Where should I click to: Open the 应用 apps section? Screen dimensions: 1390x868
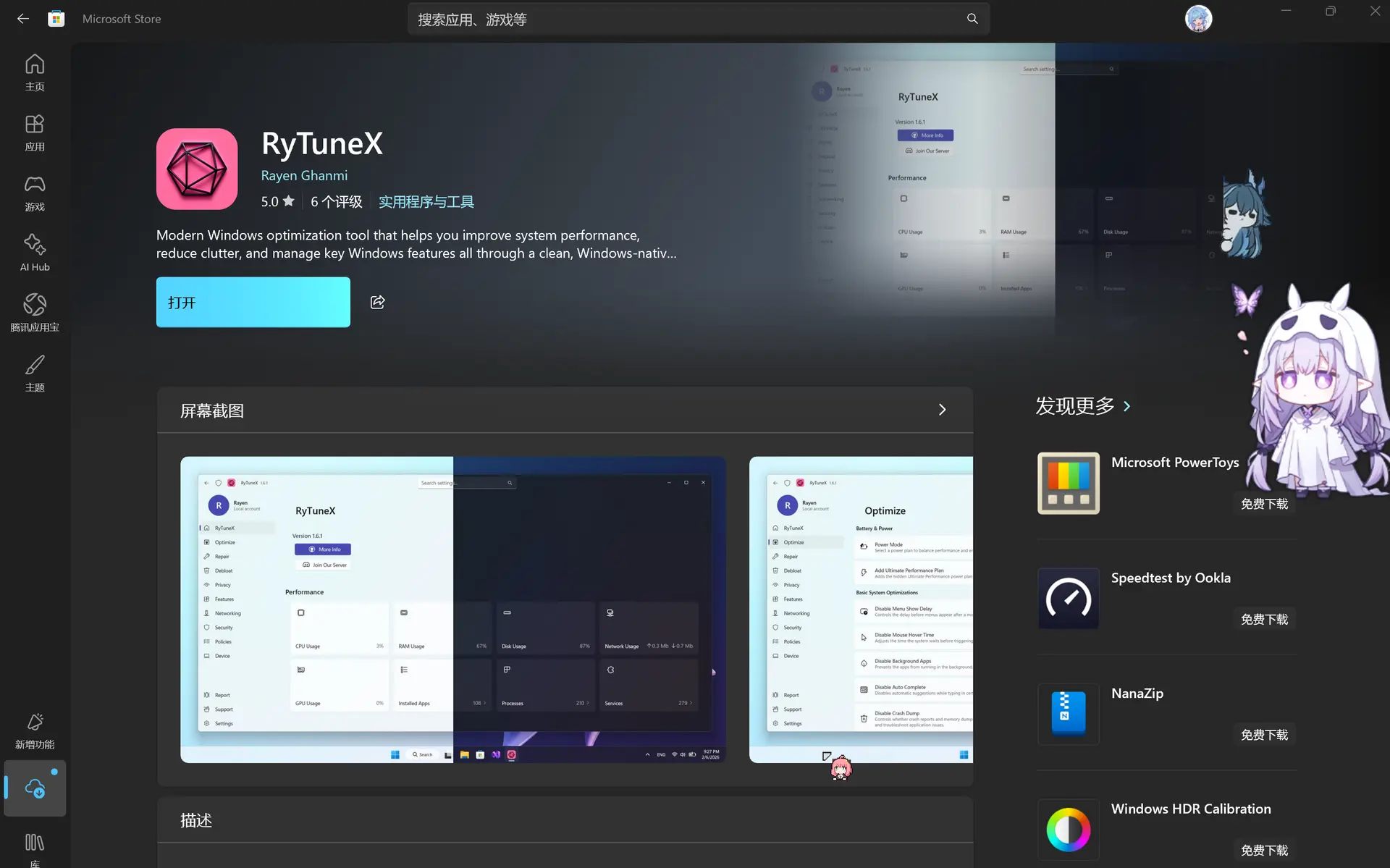[35, 133]
